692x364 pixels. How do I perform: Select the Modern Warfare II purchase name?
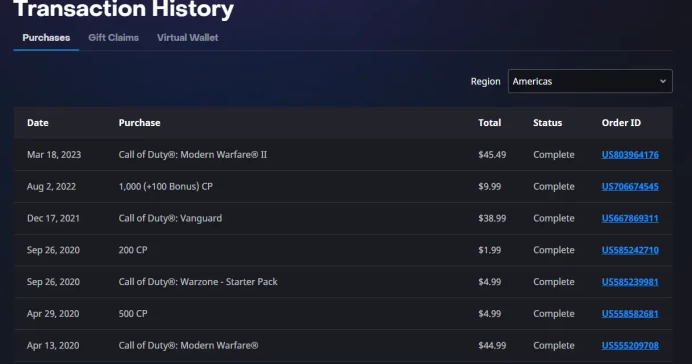(x=192, y=155)
